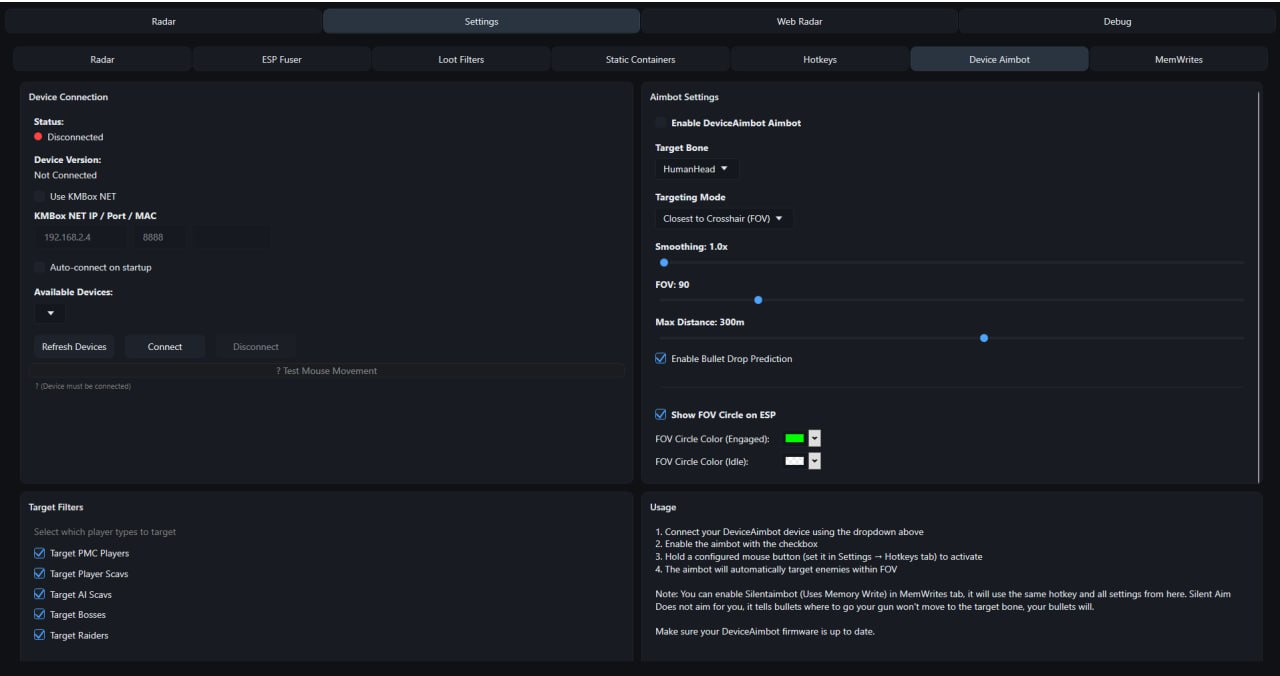Open the Idle FOV circle color dropdown arrow
The image size is (1280, 676).
coord(814,461)
